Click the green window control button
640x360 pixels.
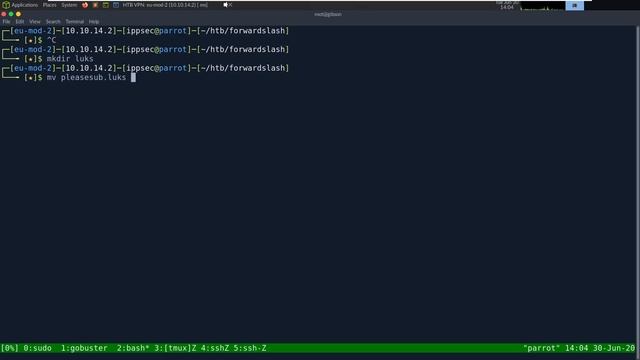point(11,14)
